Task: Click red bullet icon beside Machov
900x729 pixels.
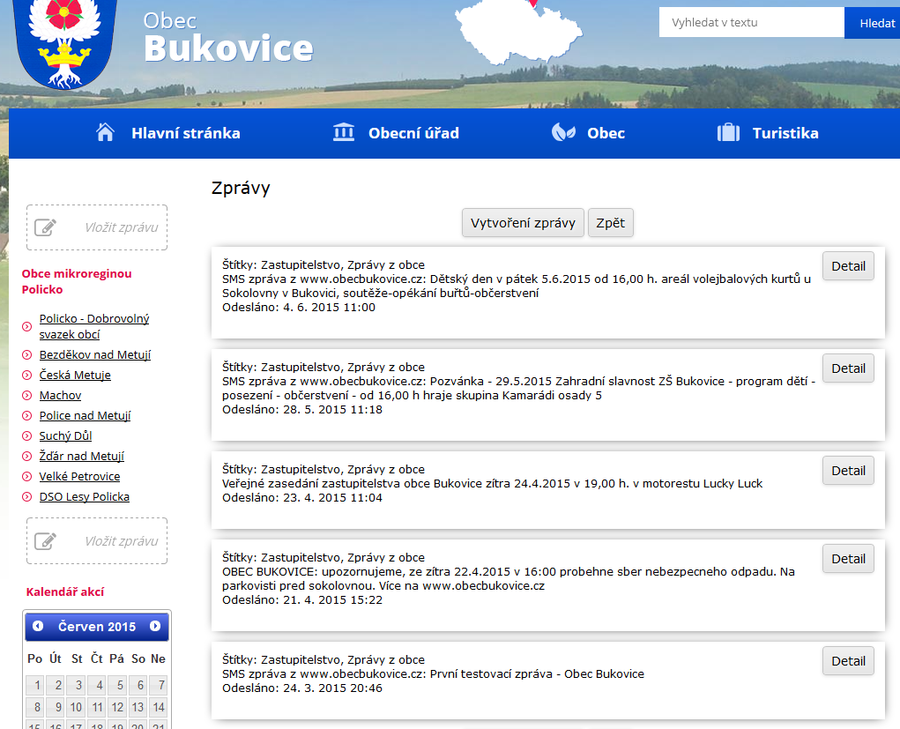Action: (26, 395)
